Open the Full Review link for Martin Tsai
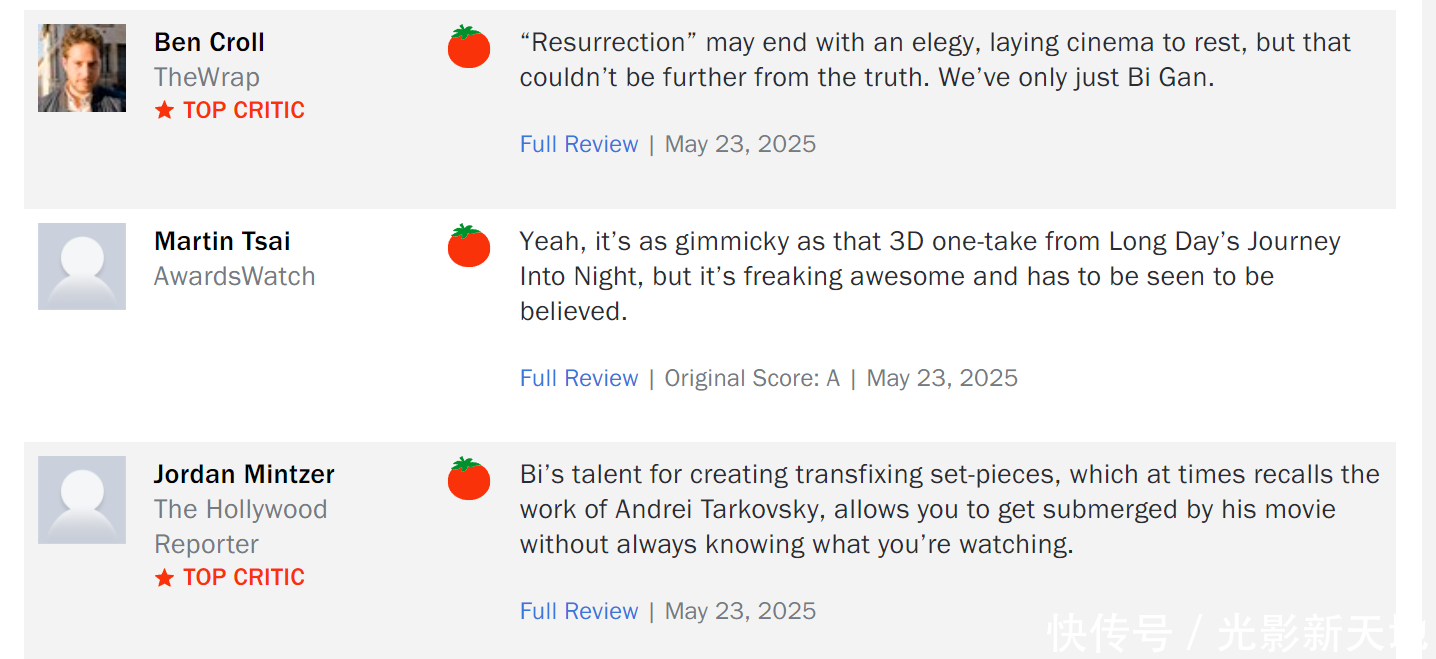Viewport: 1436px width, 659px height. [578, 378]
